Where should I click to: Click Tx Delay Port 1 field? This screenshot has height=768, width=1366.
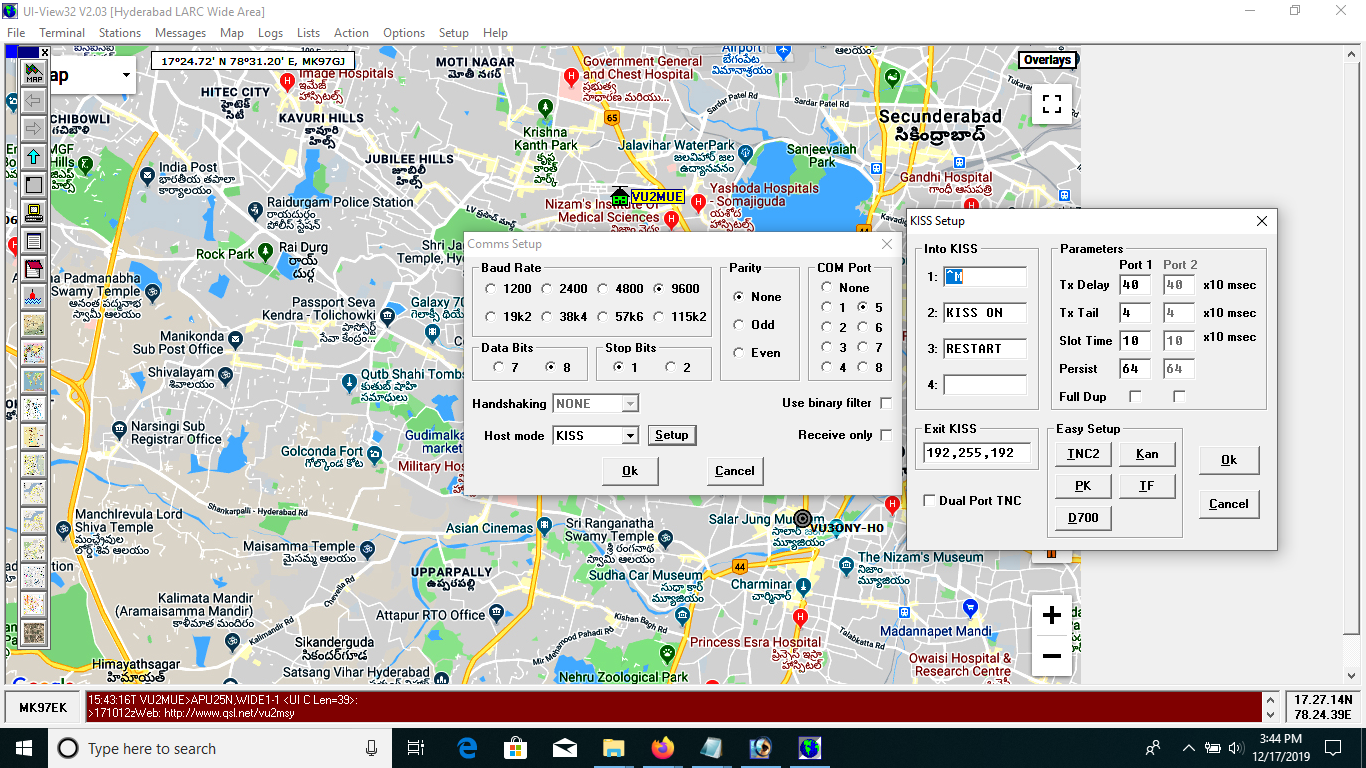1135,285
